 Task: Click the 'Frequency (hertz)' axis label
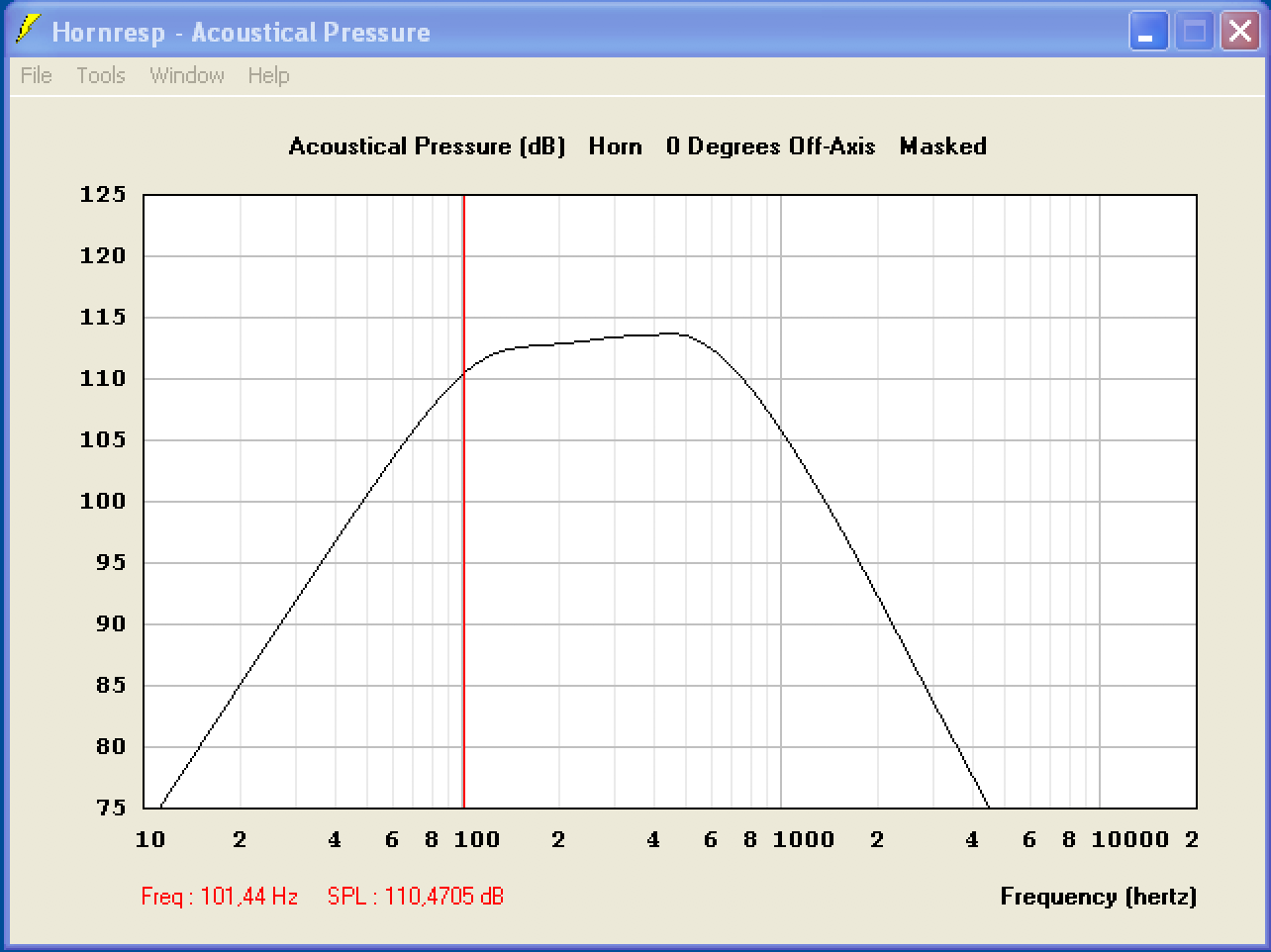pyautogui.click(x=1099, y=897)
